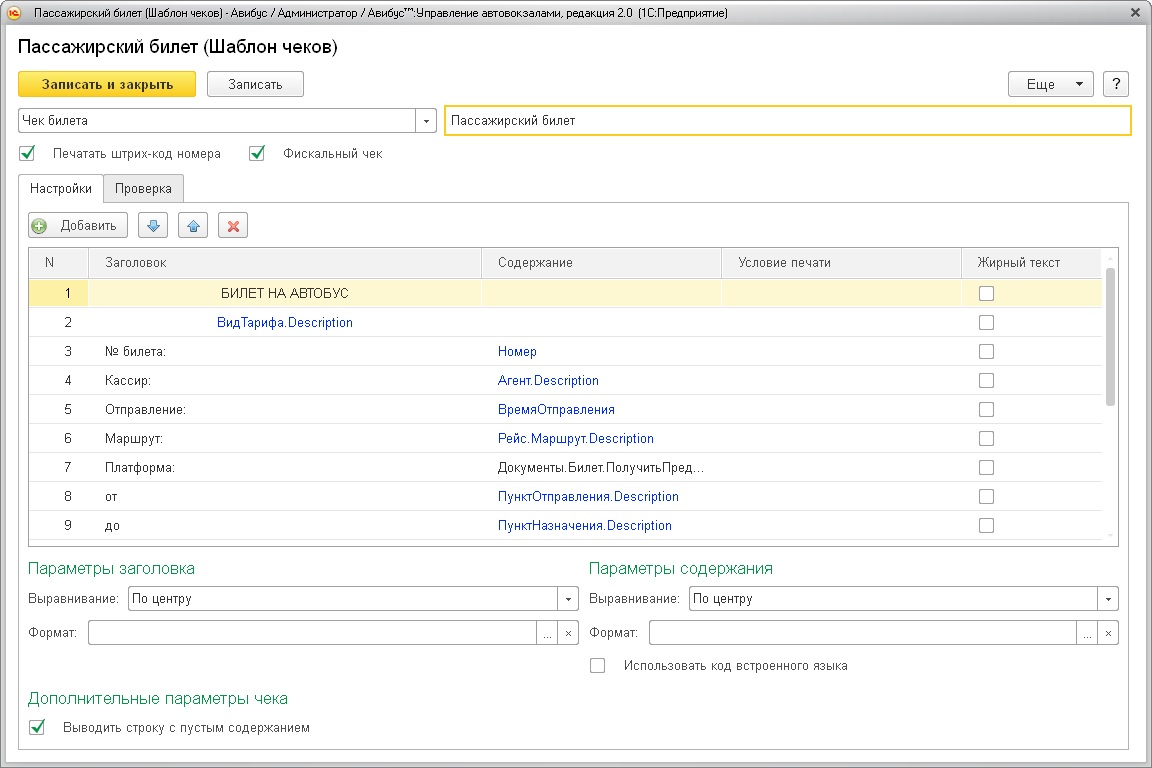Enable 'Использовать код встроенного языка' checkbox

[x=598, y=666]
